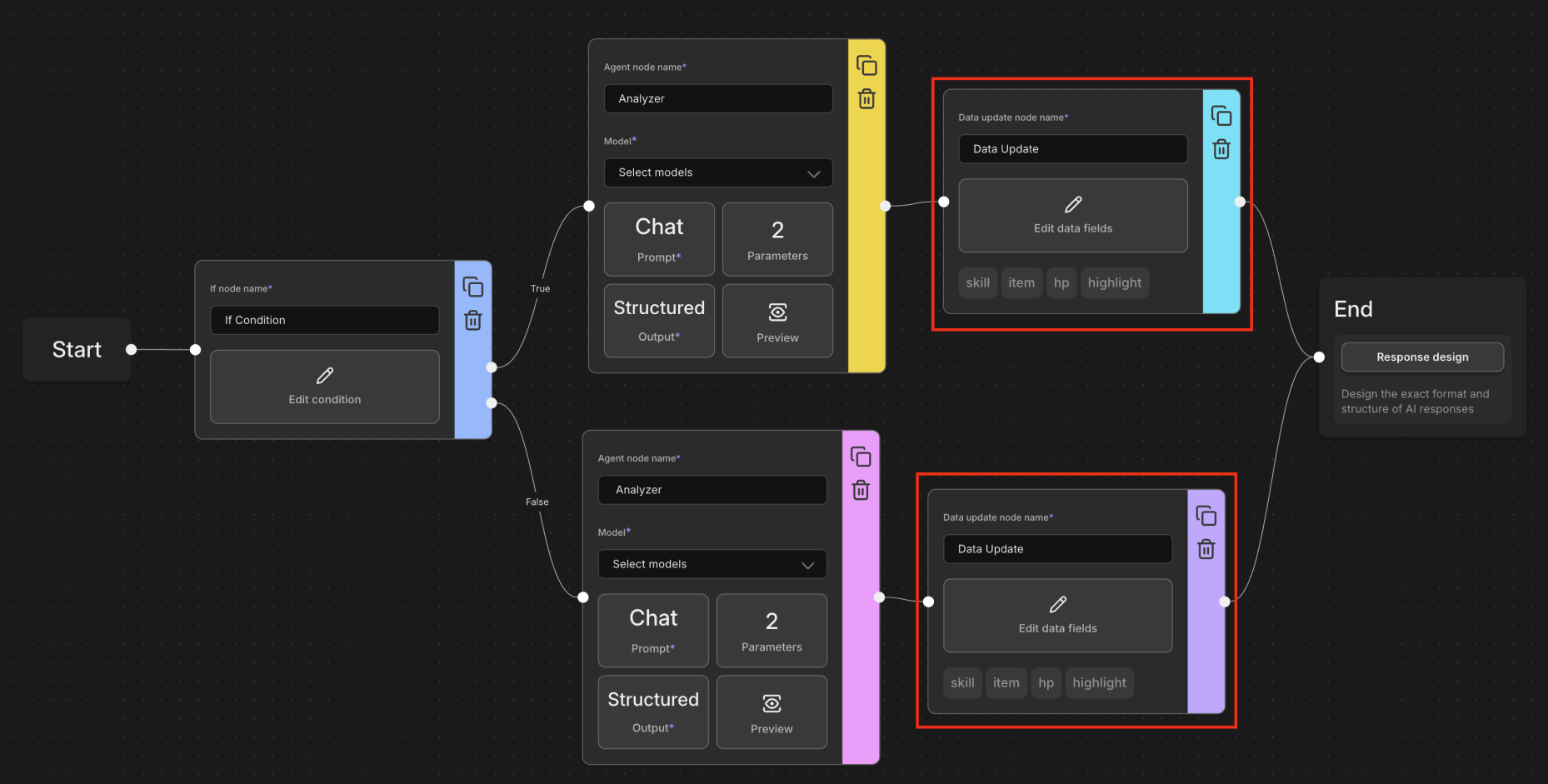Delete the purple-striped Data Update node
Viewport: 1548px width, 784px height.
(x=1206, y=550)
